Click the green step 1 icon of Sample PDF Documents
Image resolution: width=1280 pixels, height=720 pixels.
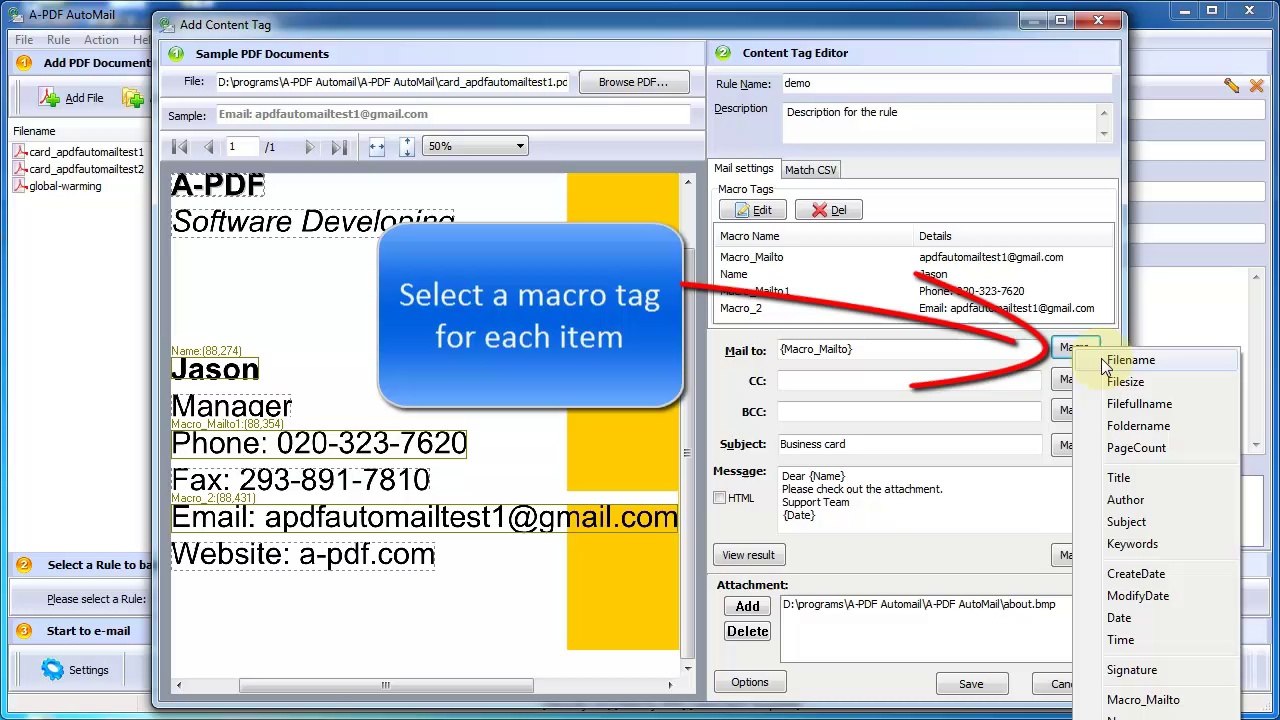pyautogui.click(x=176, y=54)
